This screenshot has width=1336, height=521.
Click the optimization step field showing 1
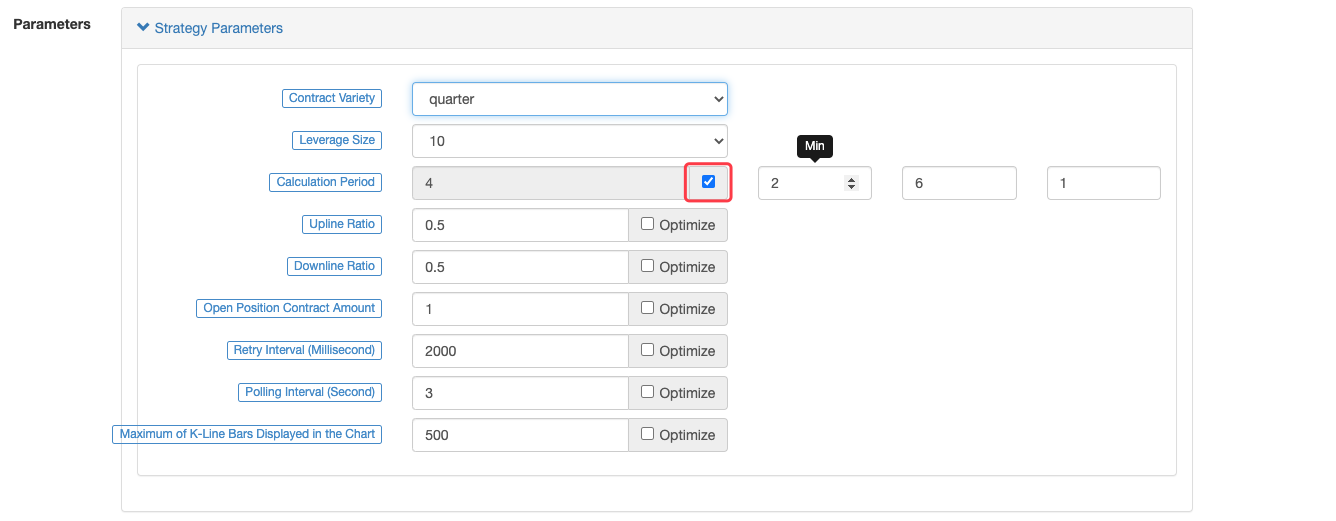pos(1103,184)
